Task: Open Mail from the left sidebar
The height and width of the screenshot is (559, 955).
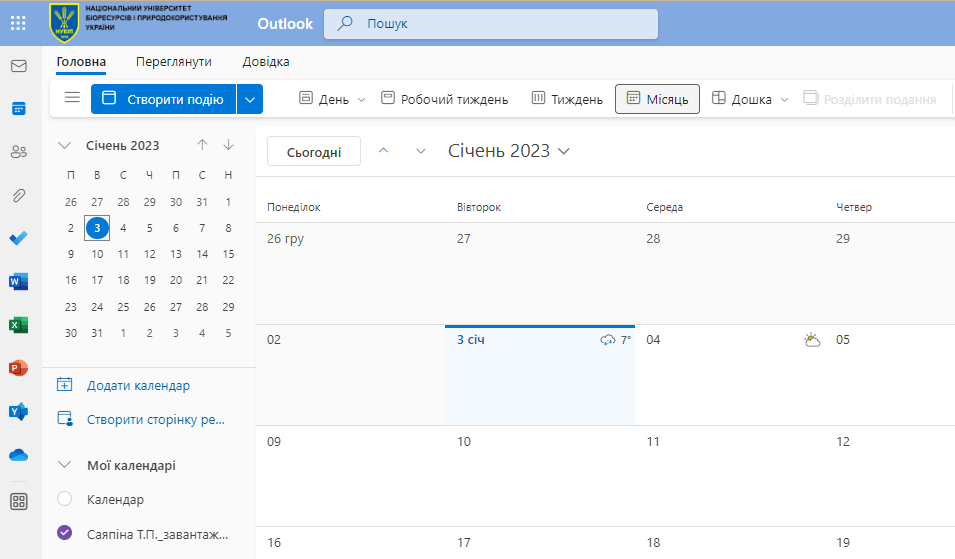Action: click(x=18, y=66)
